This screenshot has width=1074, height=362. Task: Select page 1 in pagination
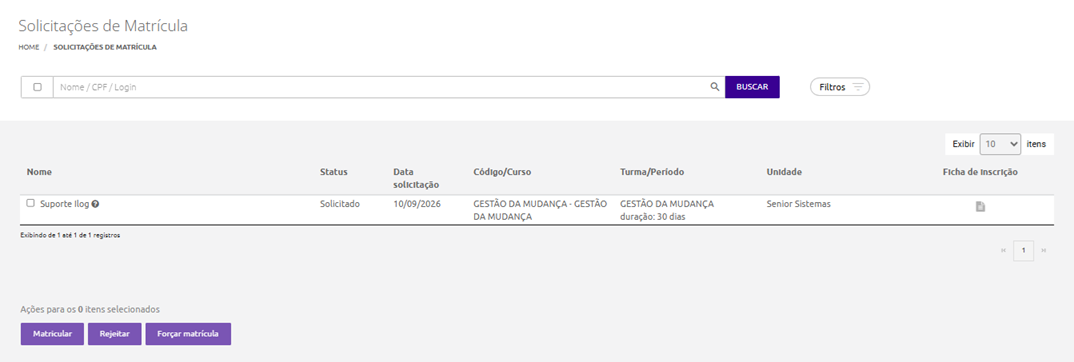coord(1023,251)
